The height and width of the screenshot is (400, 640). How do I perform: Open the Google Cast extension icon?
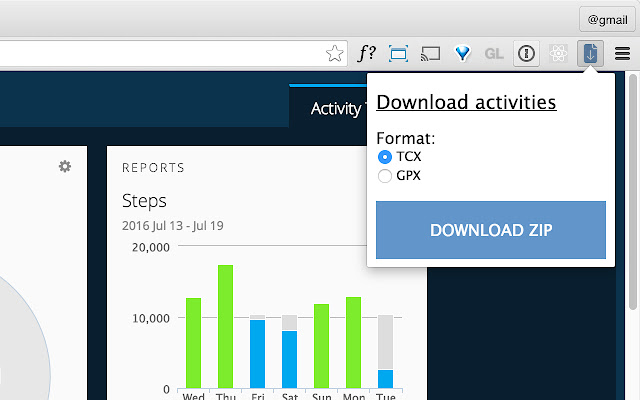click(x=430, y=54)
